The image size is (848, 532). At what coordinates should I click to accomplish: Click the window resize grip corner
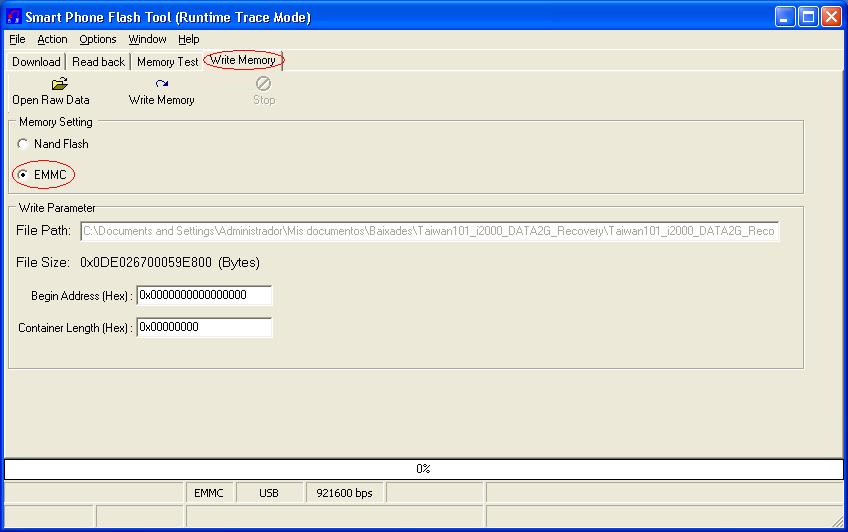(x=838, y=522)
